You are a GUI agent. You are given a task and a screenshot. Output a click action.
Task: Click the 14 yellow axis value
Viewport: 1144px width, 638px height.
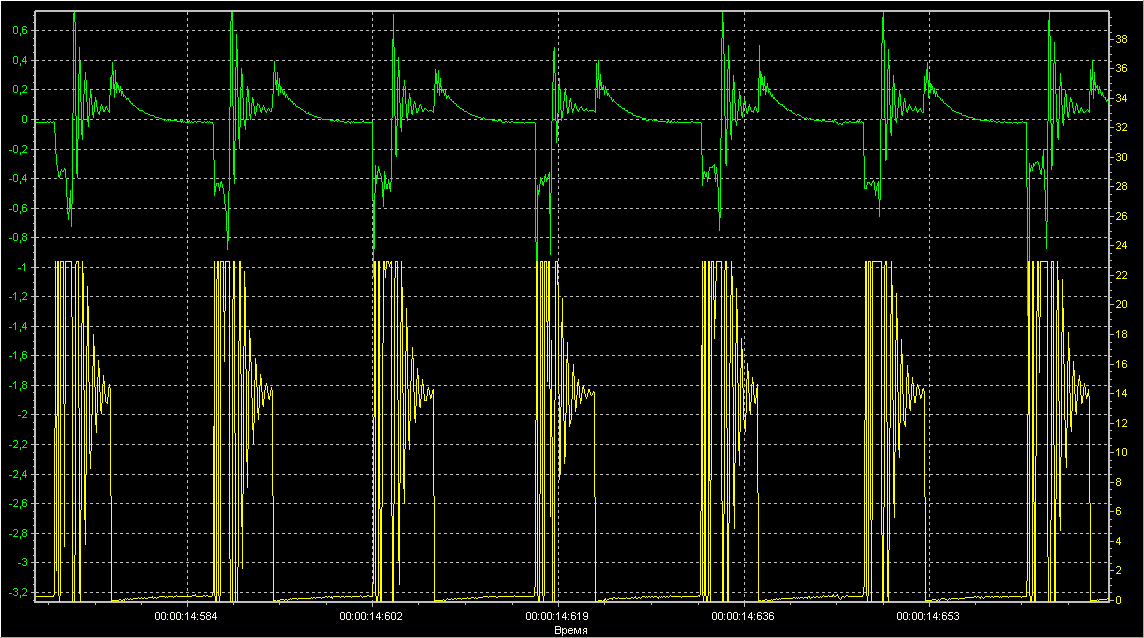(1121, 393)
